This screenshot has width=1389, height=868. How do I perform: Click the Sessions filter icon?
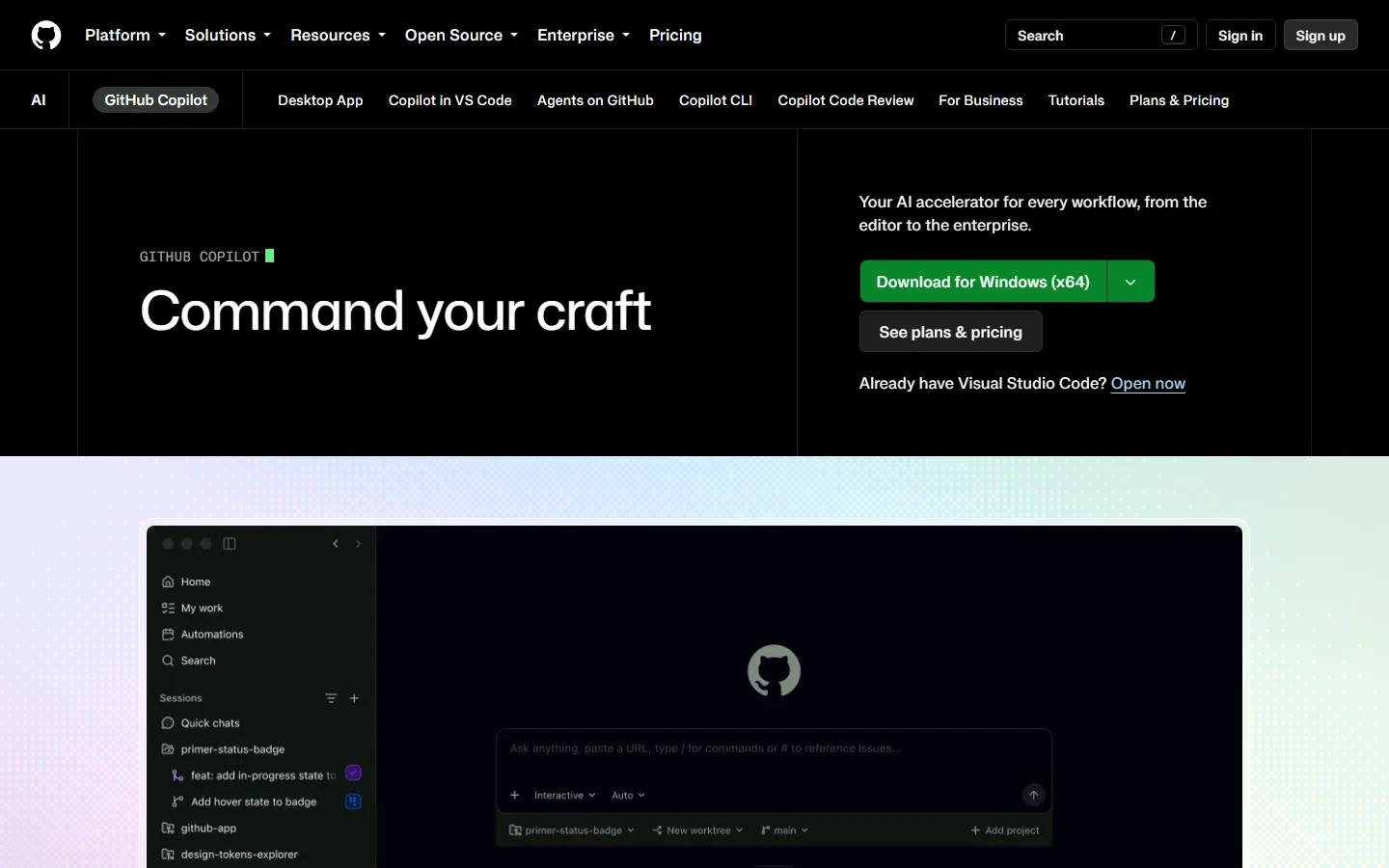(331, 698)
